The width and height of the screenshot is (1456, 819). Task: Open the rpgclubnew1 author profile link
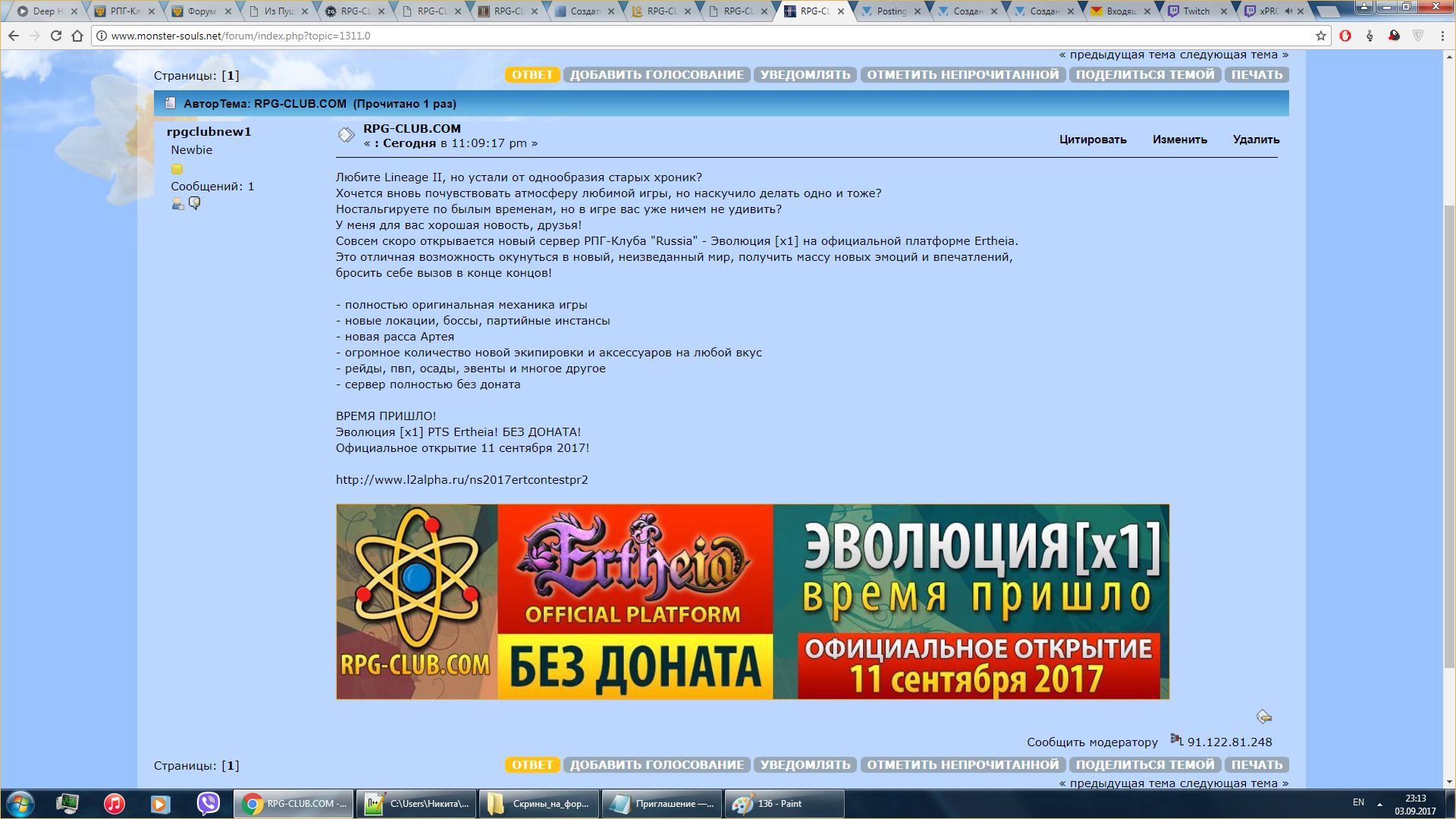209,131
